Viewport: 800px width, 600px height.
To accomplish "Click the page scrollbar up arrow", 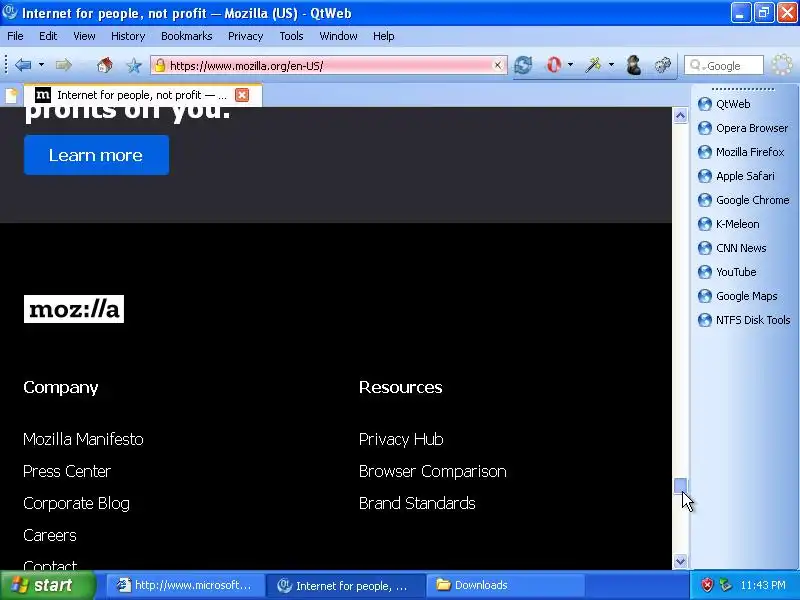I will click(x=680, y=116).
